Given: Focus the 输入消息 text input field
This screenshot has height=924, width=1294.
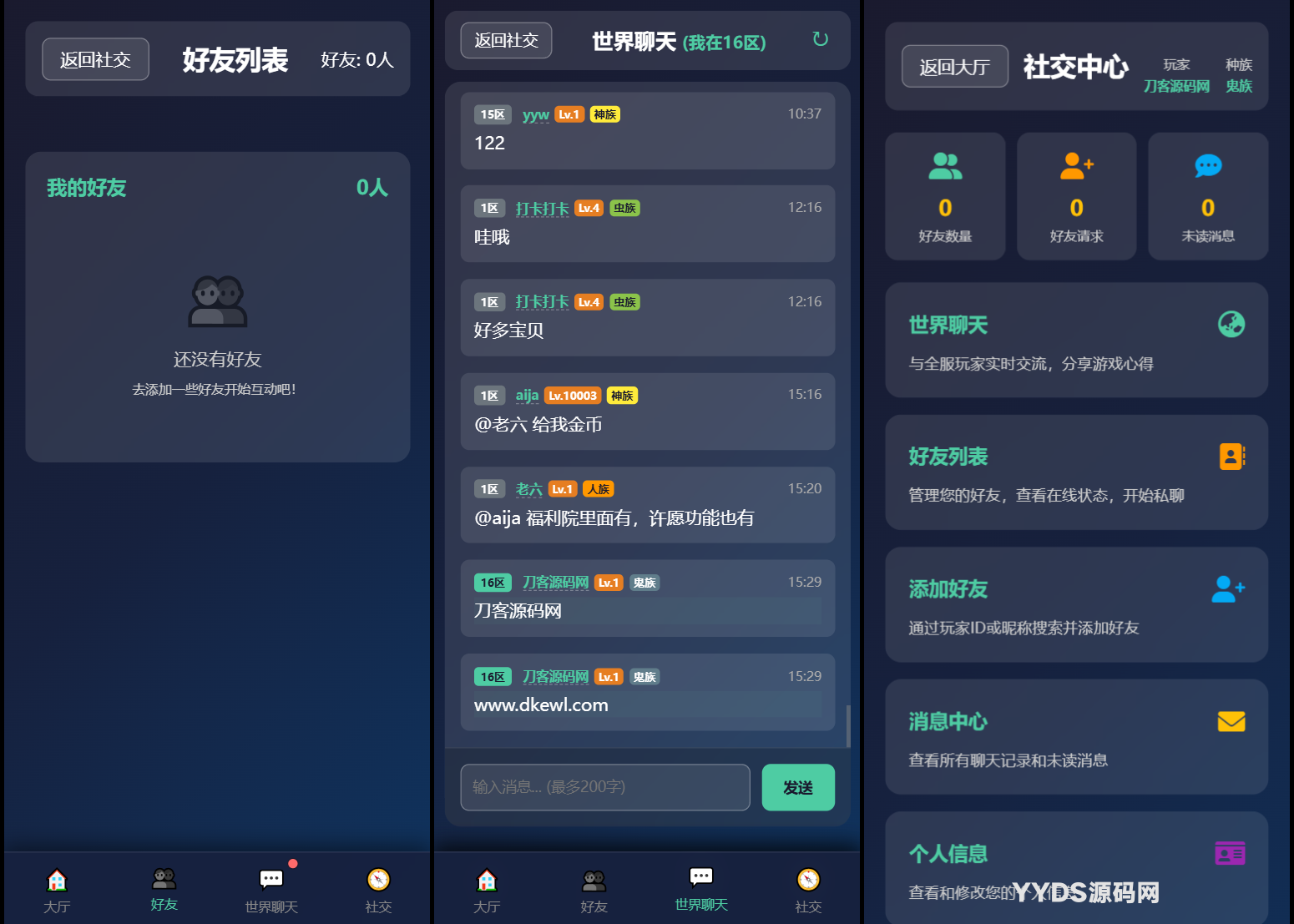Looking at the screenshot, I should tap(605, 787).
